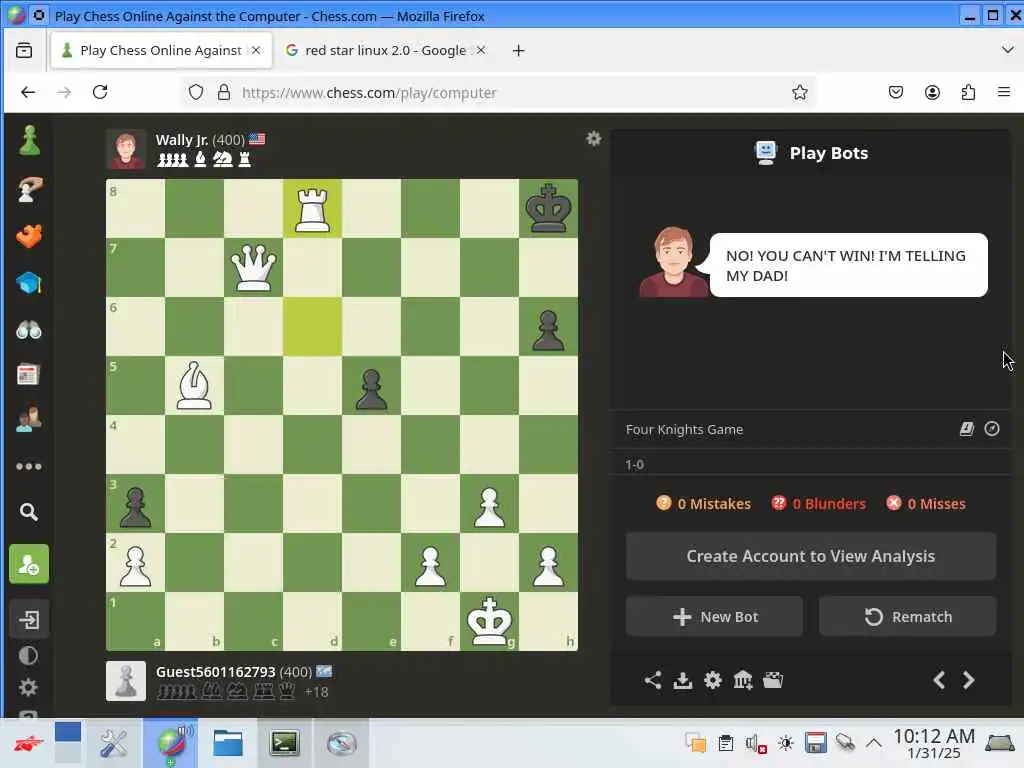Open the Watch binoculars icon
Viewport: 1024px width, 768px height.
pyautogui.click(x=29, y=330)
